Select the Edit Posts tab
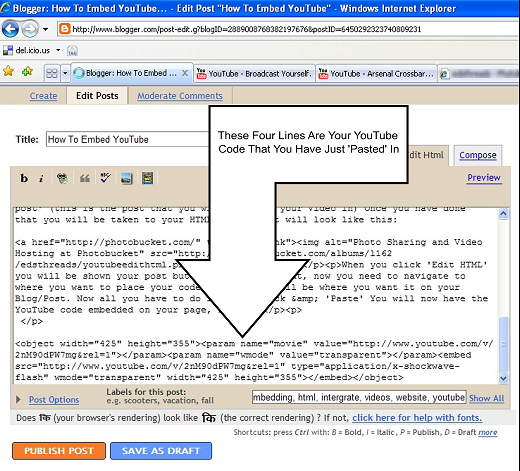The height and width of the screenshot is (471, 520). pyautogui.click(x=97, y=96)
